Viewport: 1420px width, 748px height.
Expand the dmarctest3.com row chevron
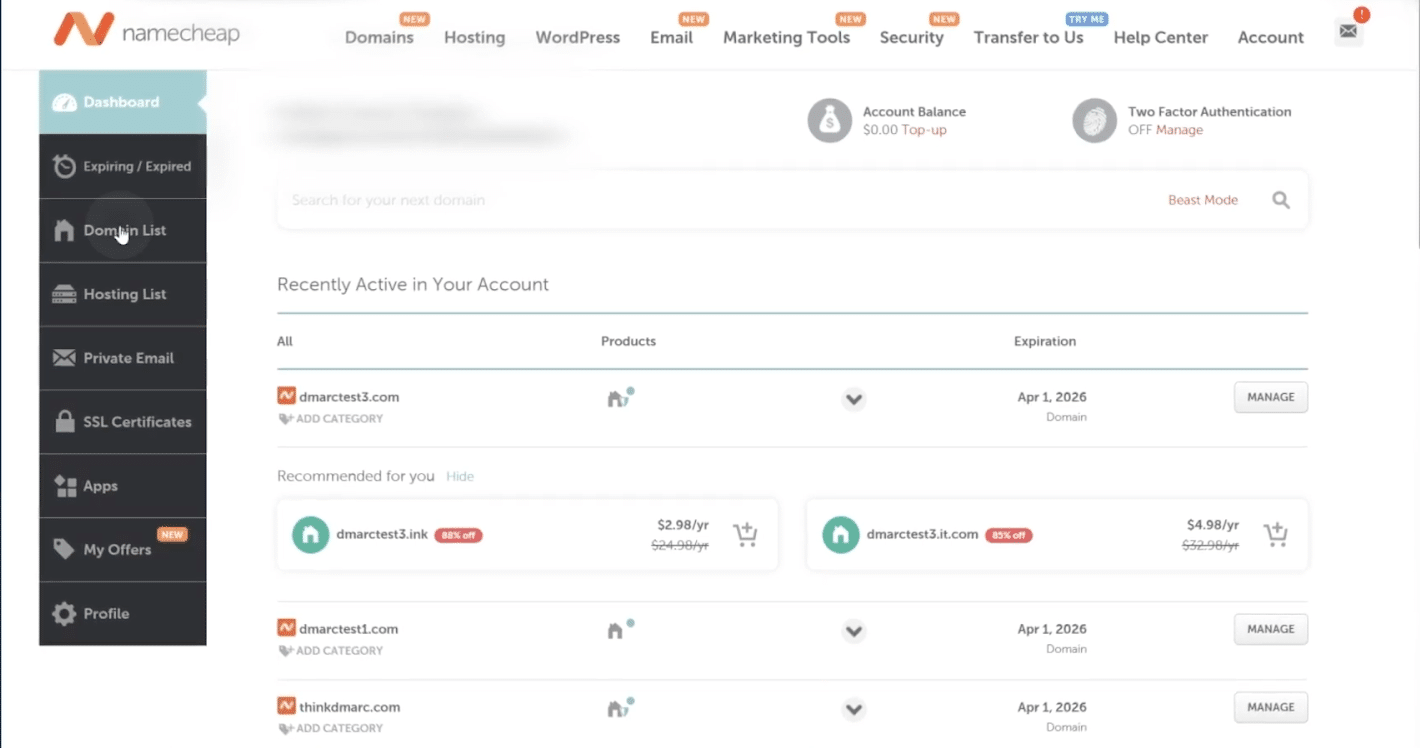coord(853,399)
